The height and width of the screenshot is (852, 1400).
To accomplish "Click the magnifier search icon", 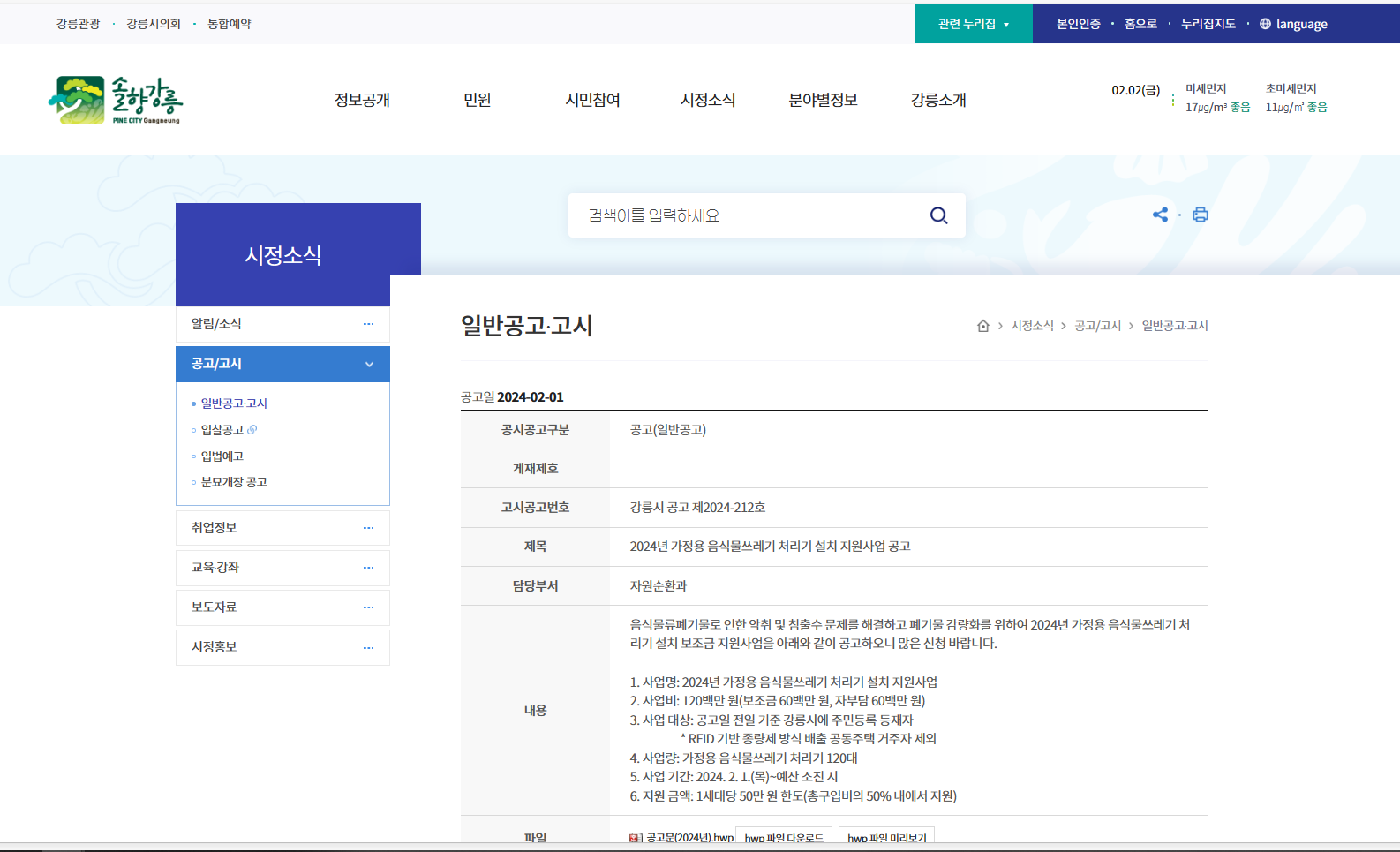I will (938, 215).
